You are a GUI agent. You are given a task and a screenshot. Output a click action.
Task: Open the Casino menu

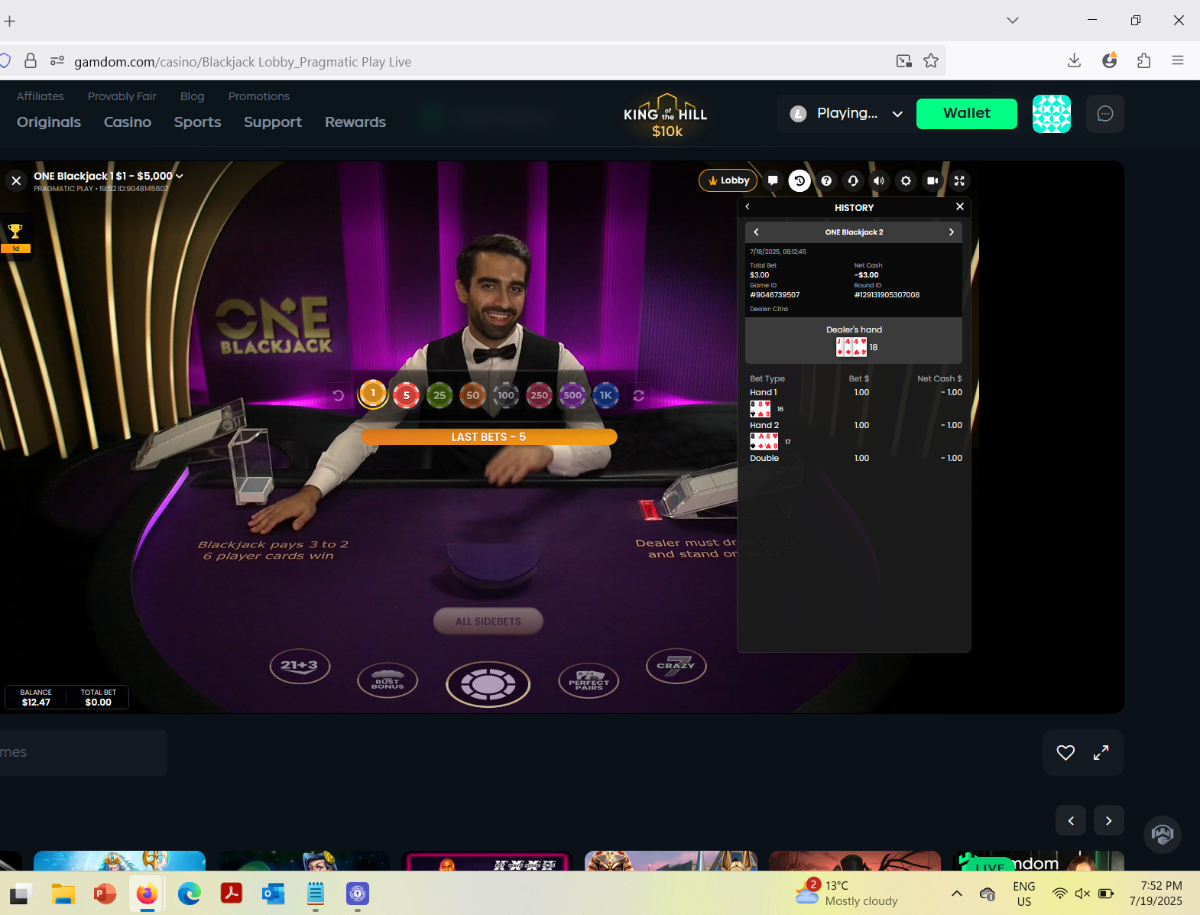click(128, 122)
